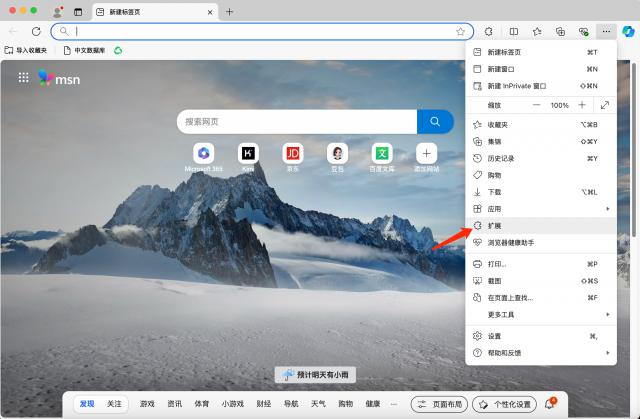This screenshot has height=419, width=640.
Task: Click the Copilot icon in the toolbar
Action: [x=628, y=31]
